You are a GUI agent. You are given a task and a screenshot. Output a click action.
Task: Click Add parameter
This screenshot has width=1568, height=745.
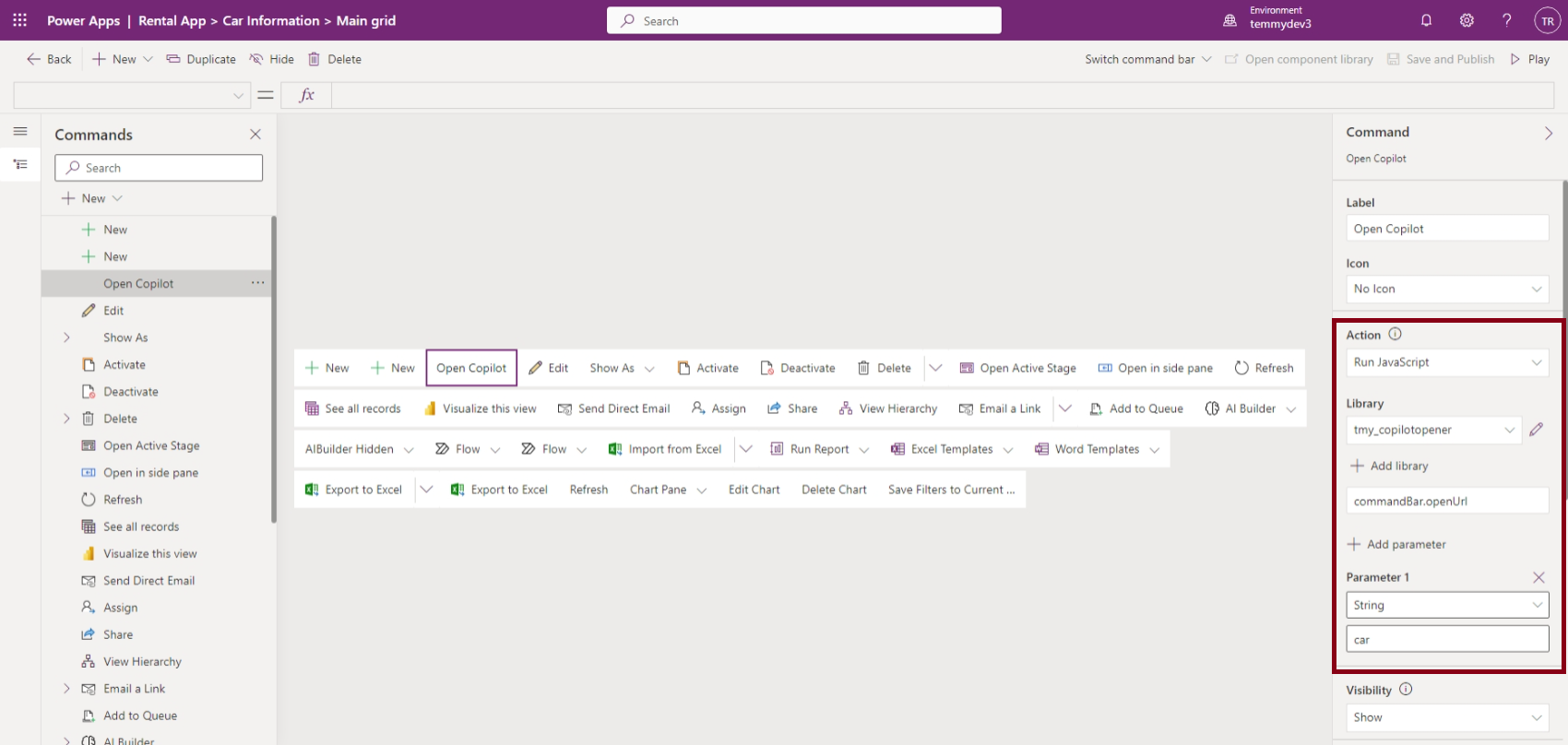(x=1396, y=544)
